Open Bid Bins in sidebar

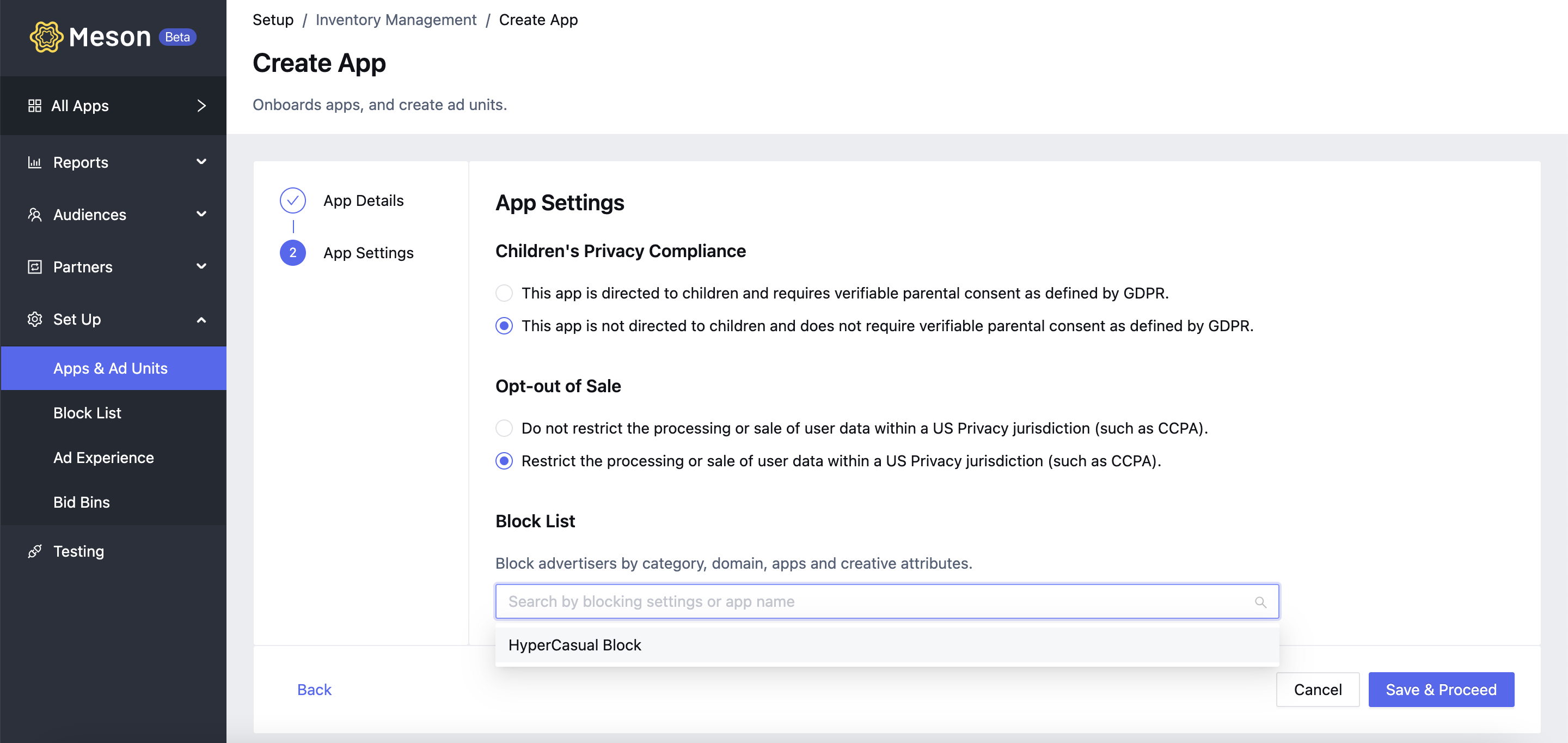pyautogui.click(x=113, y=502)
